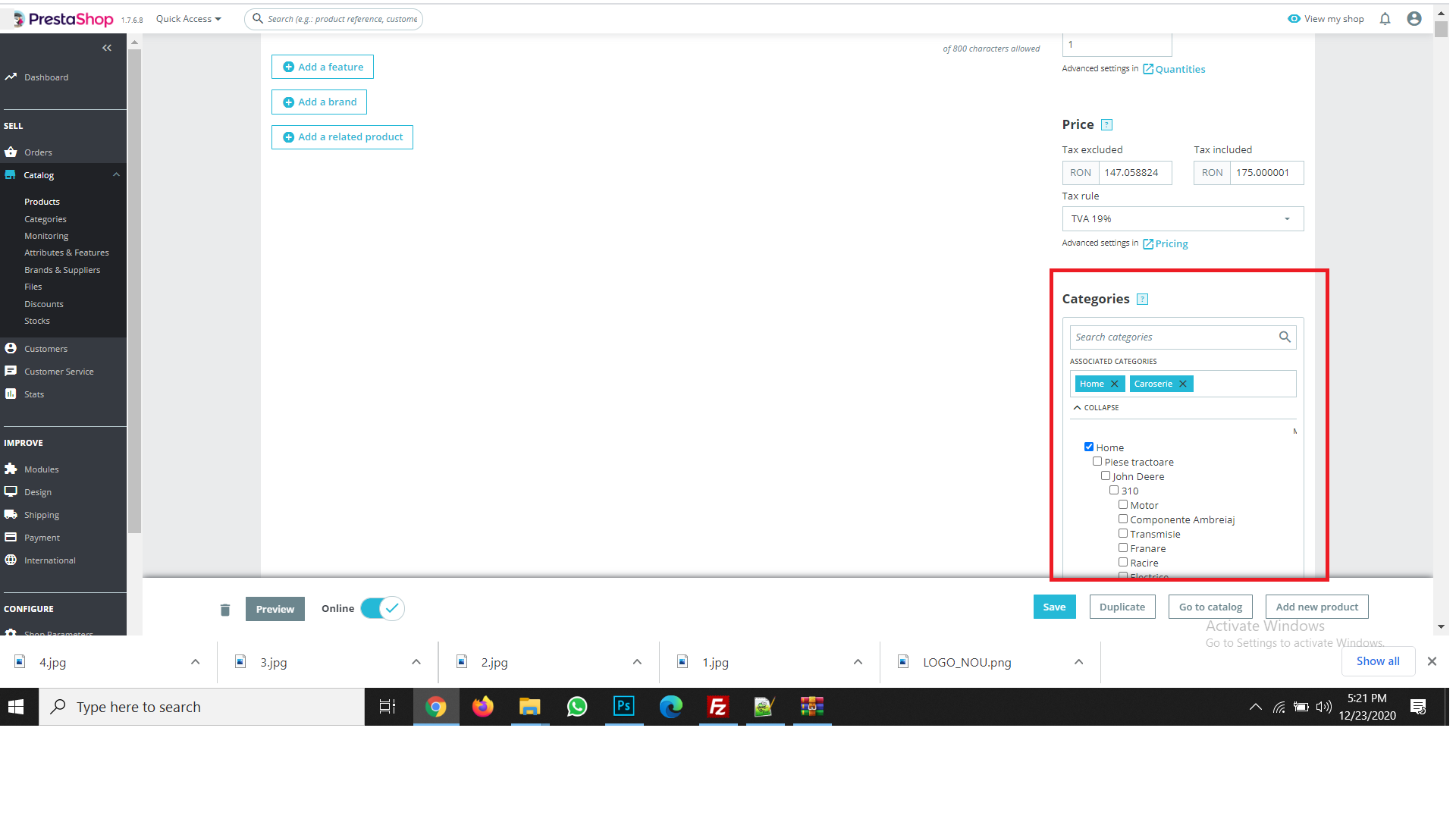Click the trash delete product icon

pyautogui.click(x=224, y=610)
